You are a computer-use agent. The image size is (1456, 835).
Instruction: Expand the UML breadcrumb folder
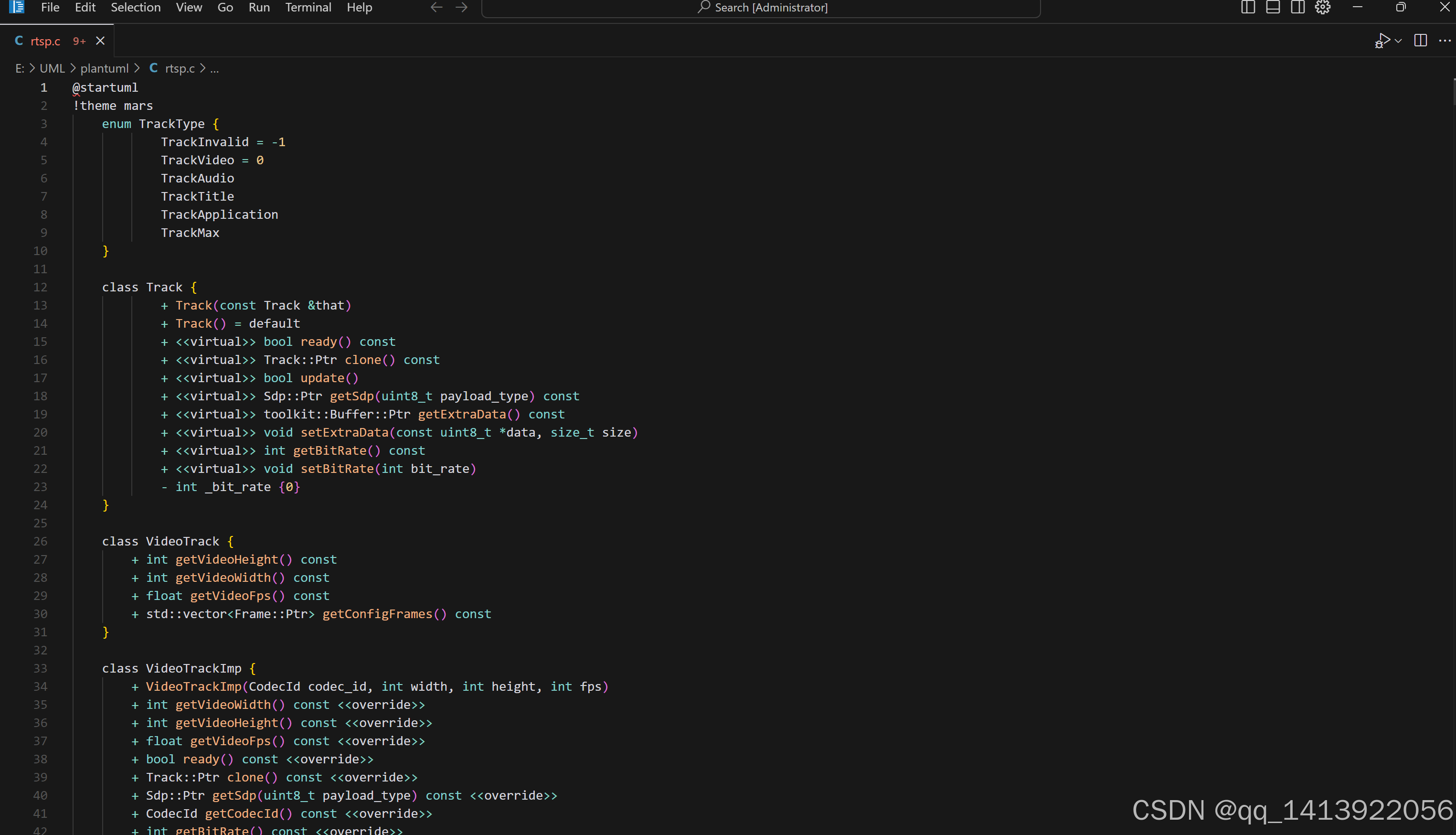[x=52, y=68]
